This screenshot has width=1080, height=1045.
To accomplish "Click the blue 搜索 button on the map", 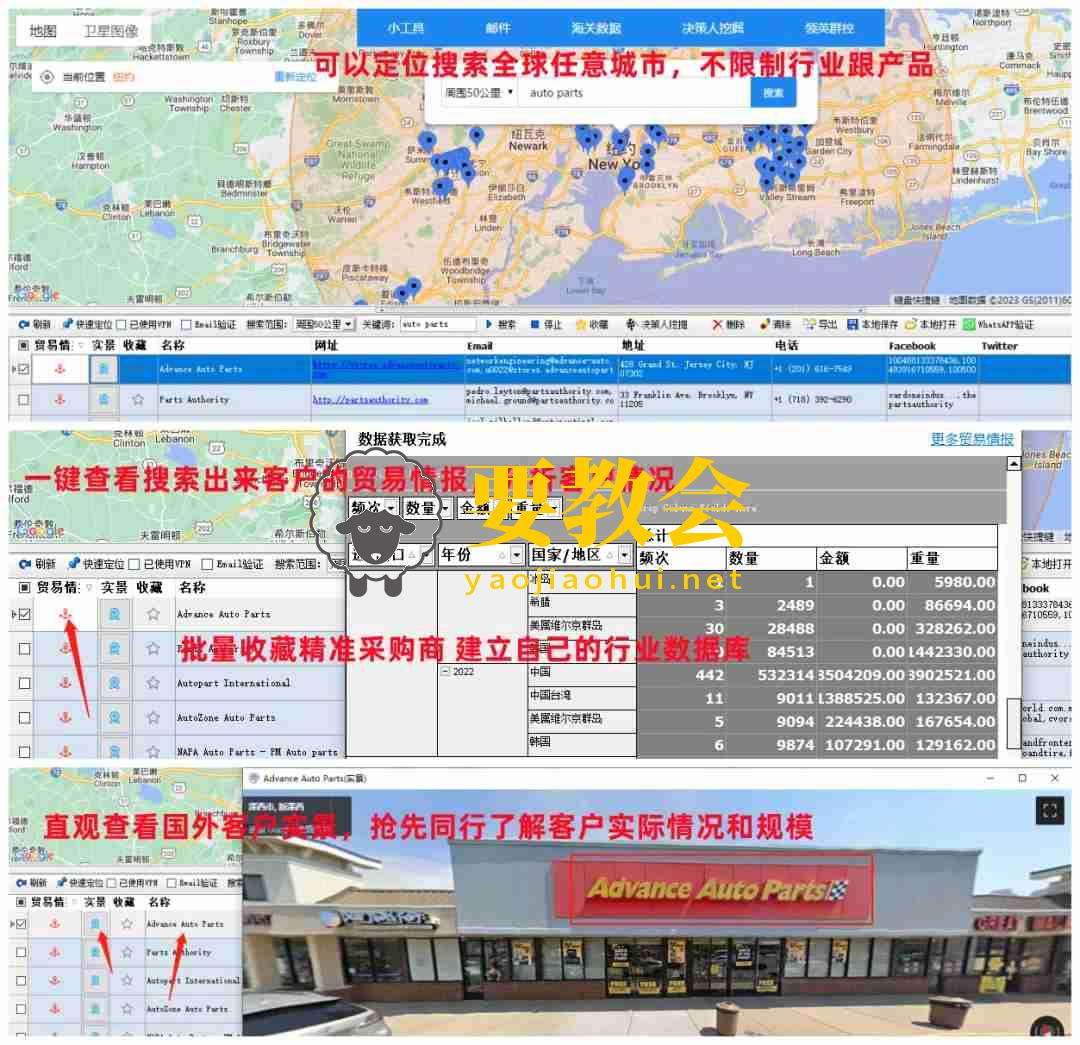I will click(773, 93).
